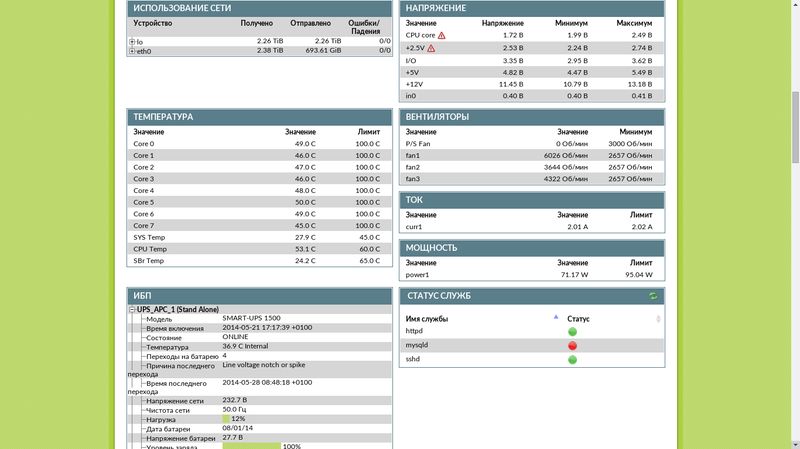Click the green sshd status indicator
The width and height of the screenshot is (800, 449).
click(572, 360)
